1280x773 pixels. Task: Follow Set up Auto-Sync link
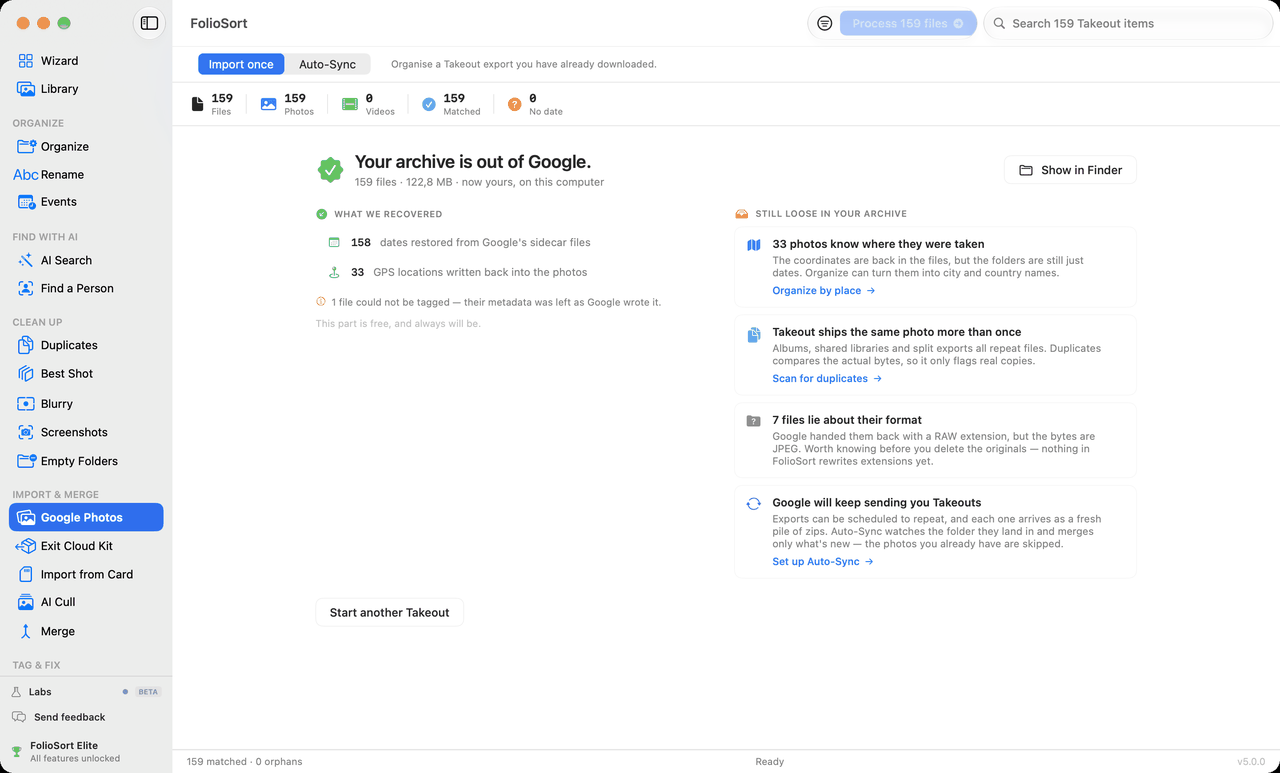pos(823,562)
